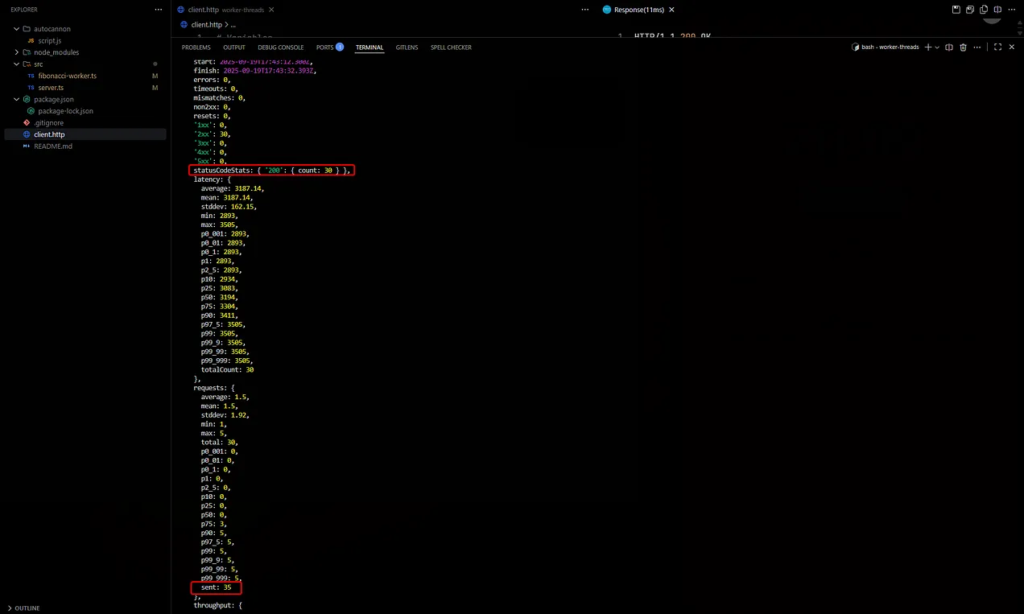This screenshot has height=614, width=1024.
Task: Open Explorer views and more actions menu
Action: coord(158,9)
